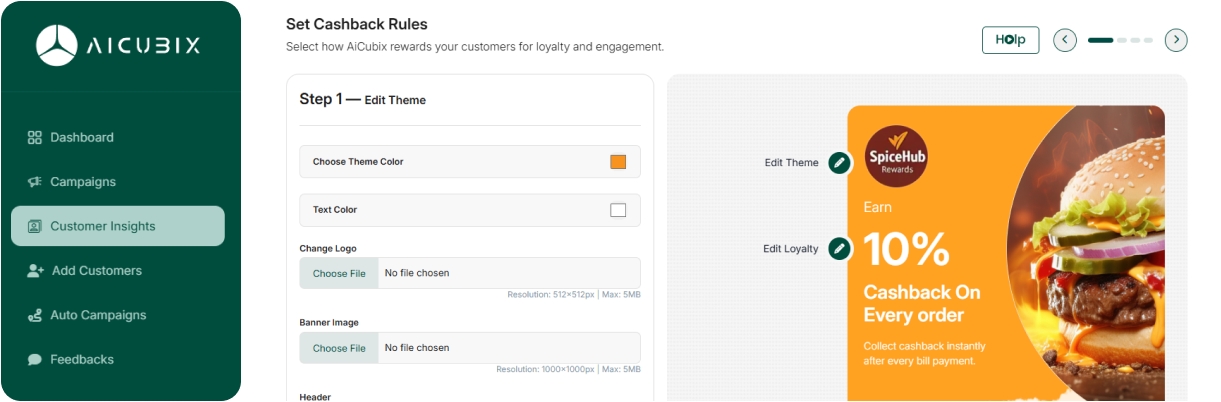
Task: Open Campaigns in the sidebar menu
Action: pyautogui.click(x=83, y=182)
